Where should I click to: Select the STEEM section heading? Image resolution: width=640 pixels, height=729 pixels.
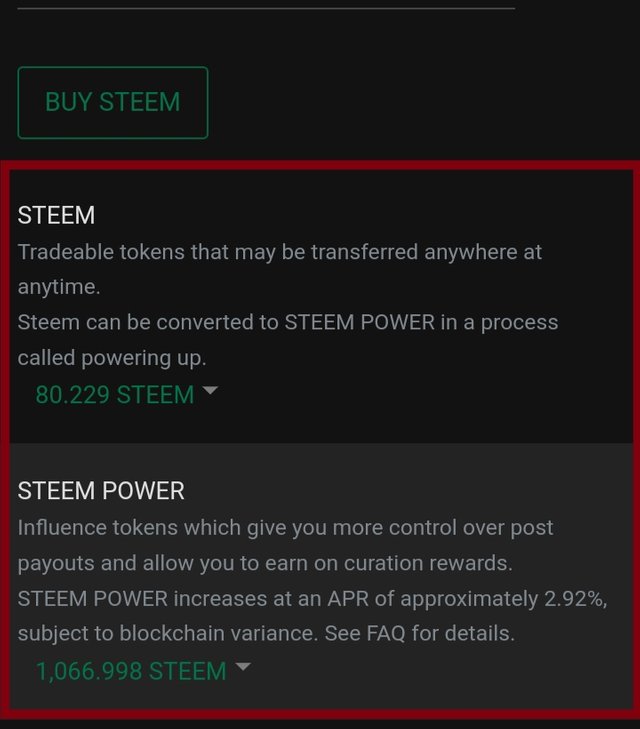click(56, 215)
